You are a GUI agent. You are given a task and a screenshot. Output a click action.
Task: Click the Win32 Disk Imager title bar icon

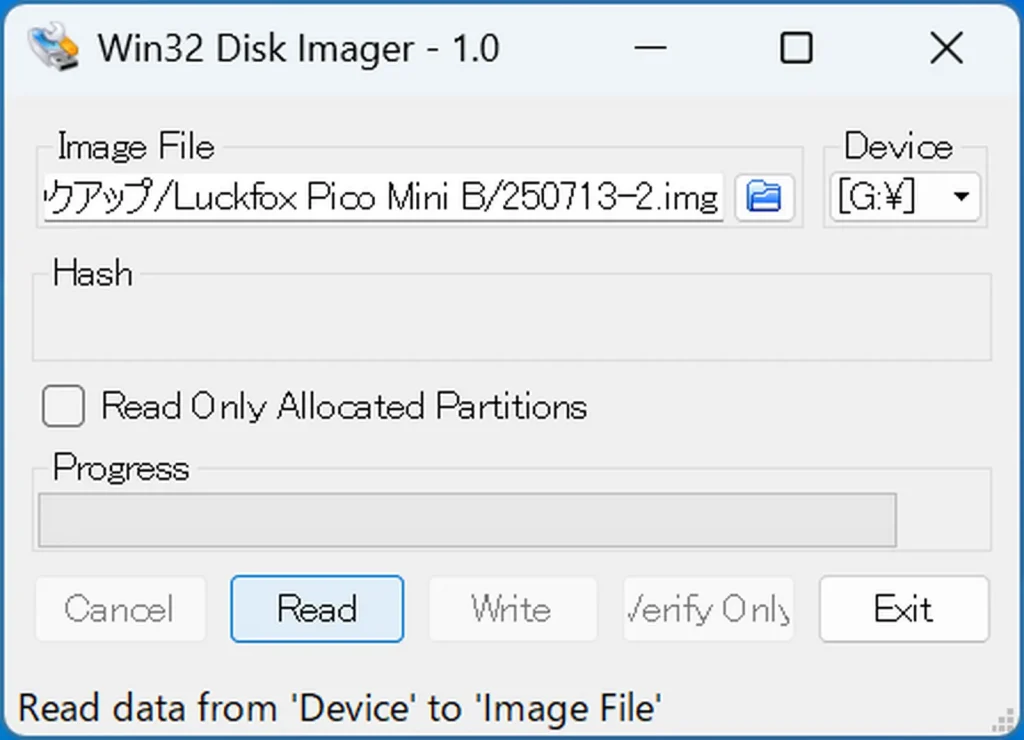pos(54,47)
